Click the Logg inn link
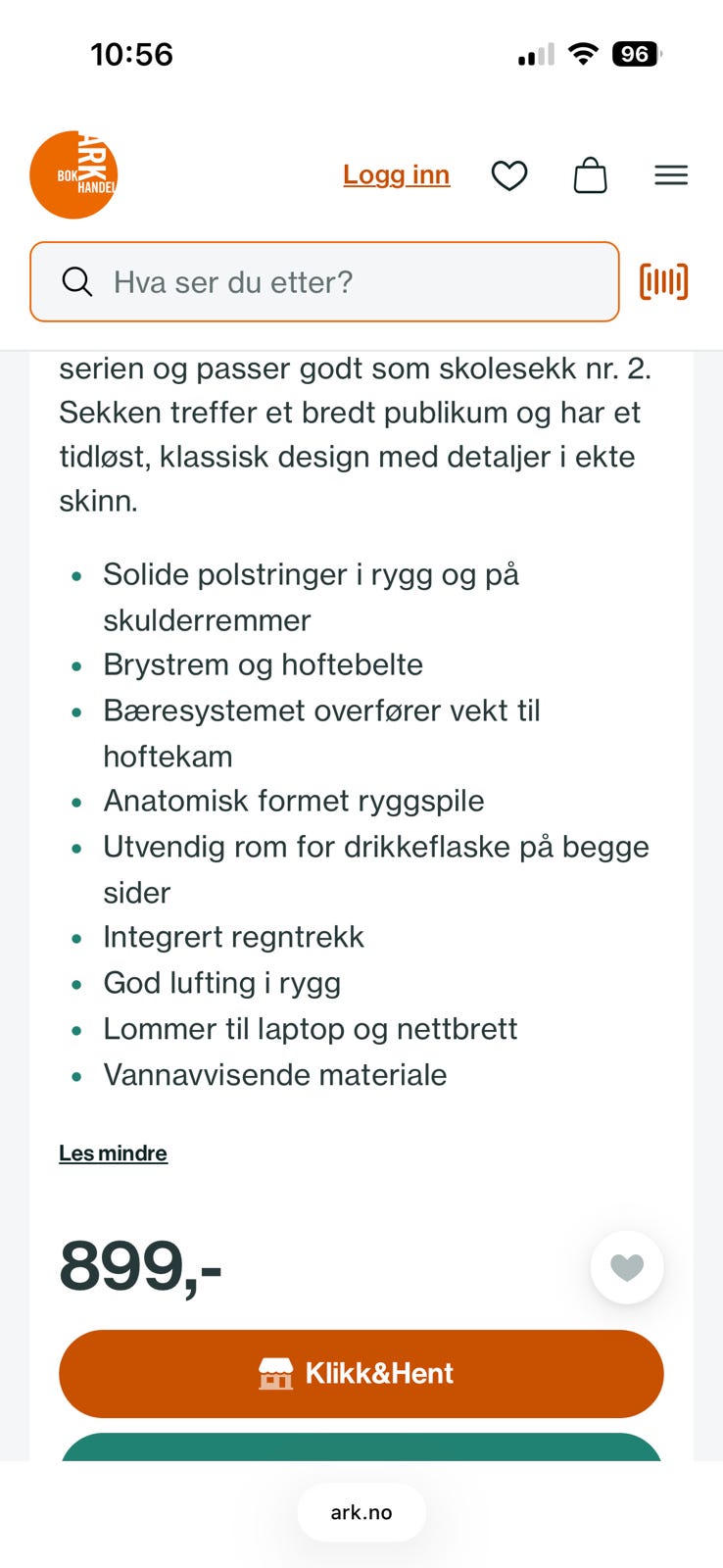Image resolution: width=723 pixels, height=1568 pixels. (x=396, y=173)
